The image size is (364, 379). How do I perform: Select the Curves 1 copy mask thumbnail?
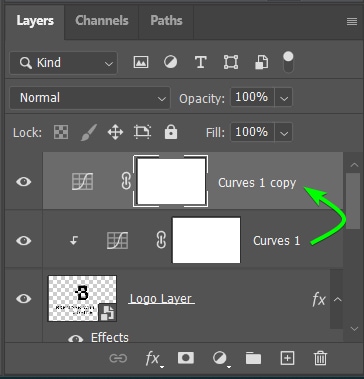171,181
